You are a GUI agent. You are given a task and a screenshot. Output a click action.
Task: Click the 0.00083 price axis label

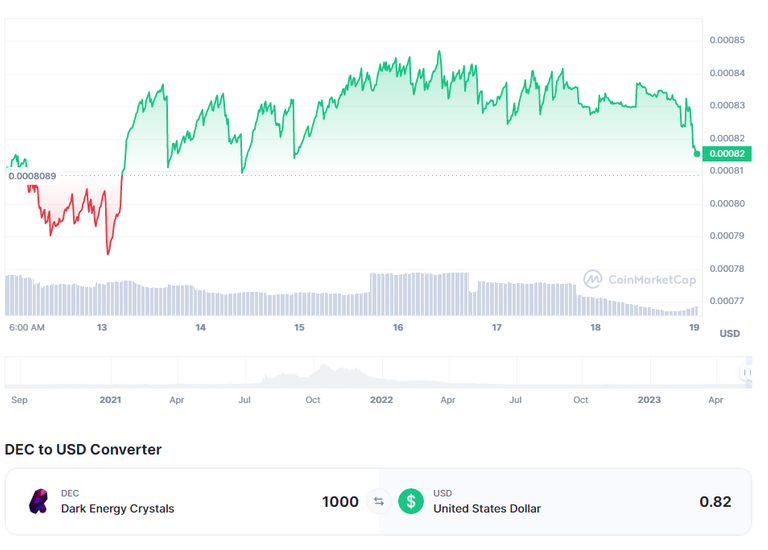click(727, 106)
